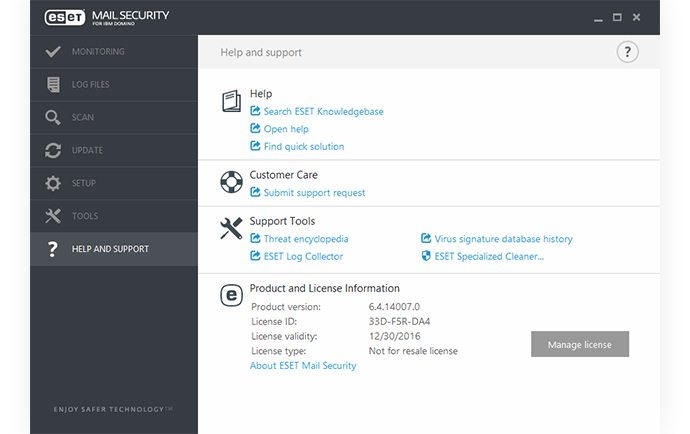Click the external link icon beside Find quick solution
Viewport: 690px width, 434px height.
pyautogui.click(x=255, y=146)
